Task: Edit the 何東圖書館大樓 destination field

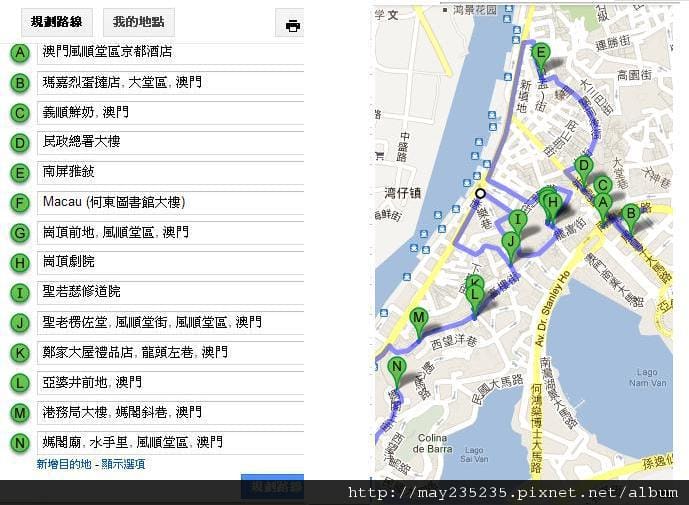Action: tap(170, 203)
